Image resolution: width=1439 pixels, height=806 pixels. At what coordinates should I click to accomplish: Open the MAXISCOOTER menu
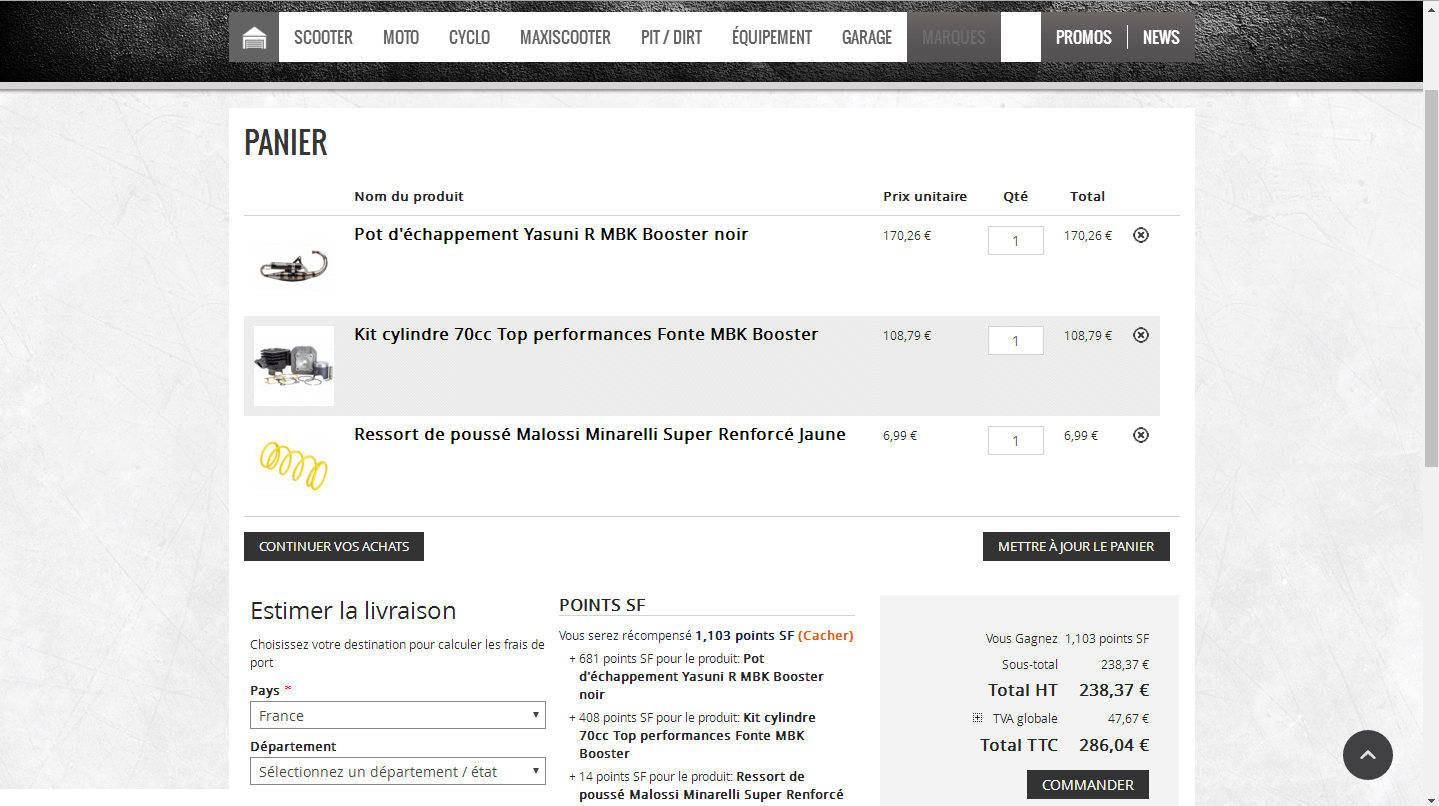(x=565, y=38)
